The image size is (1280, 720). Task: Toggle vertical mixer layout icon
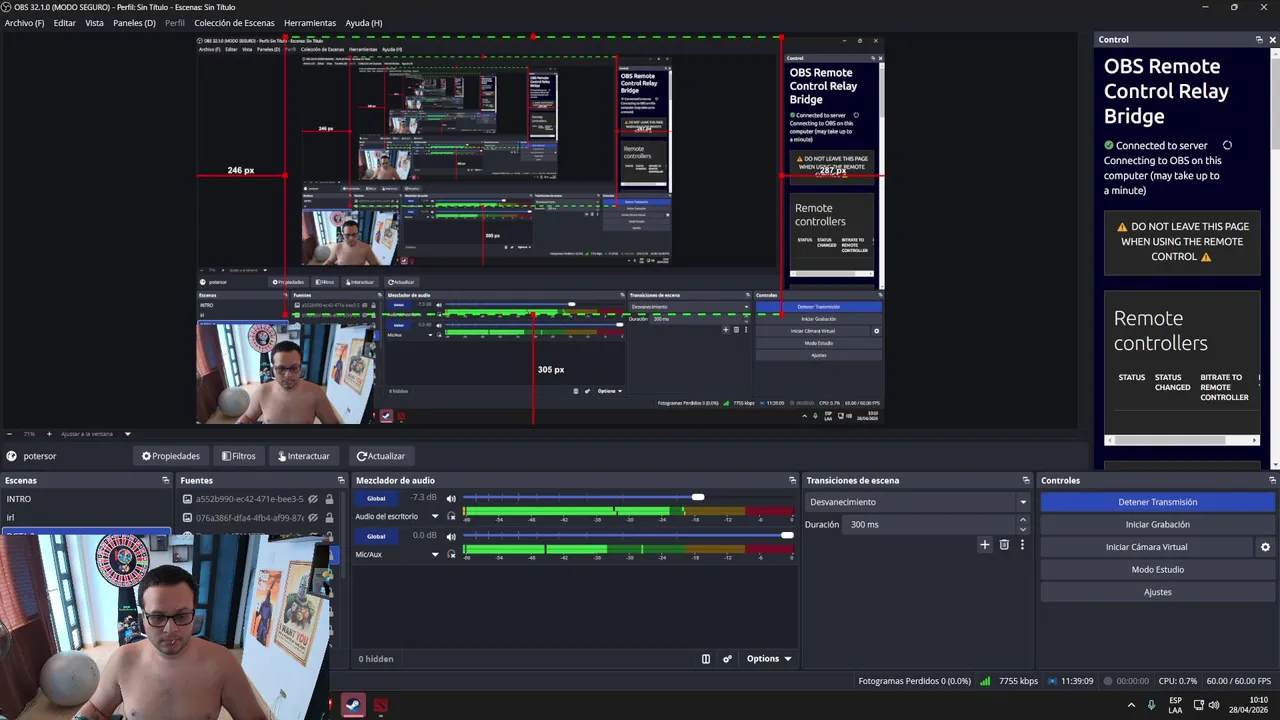pos(706,659)
